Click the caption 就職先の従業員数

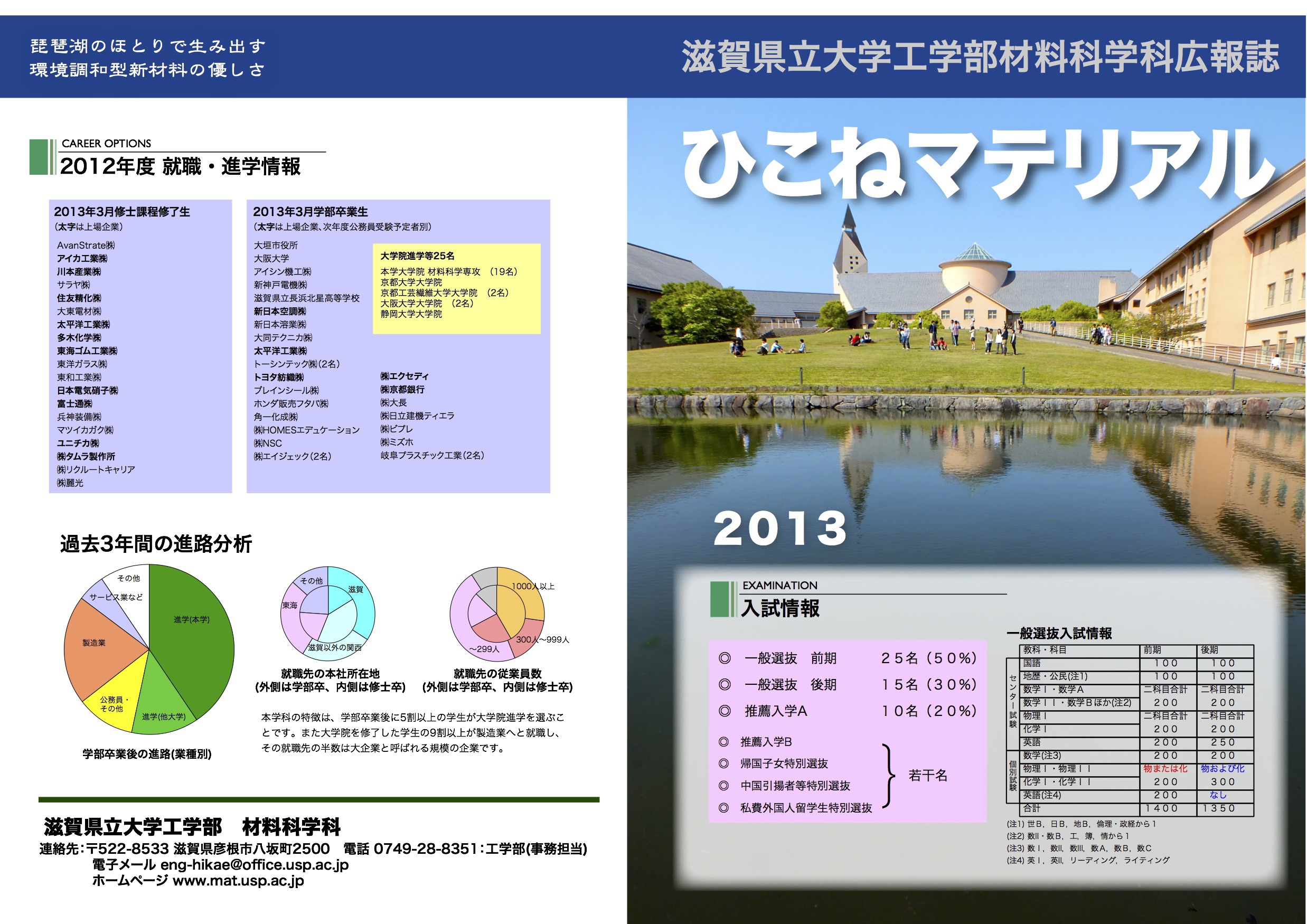[x=497, y=674]
